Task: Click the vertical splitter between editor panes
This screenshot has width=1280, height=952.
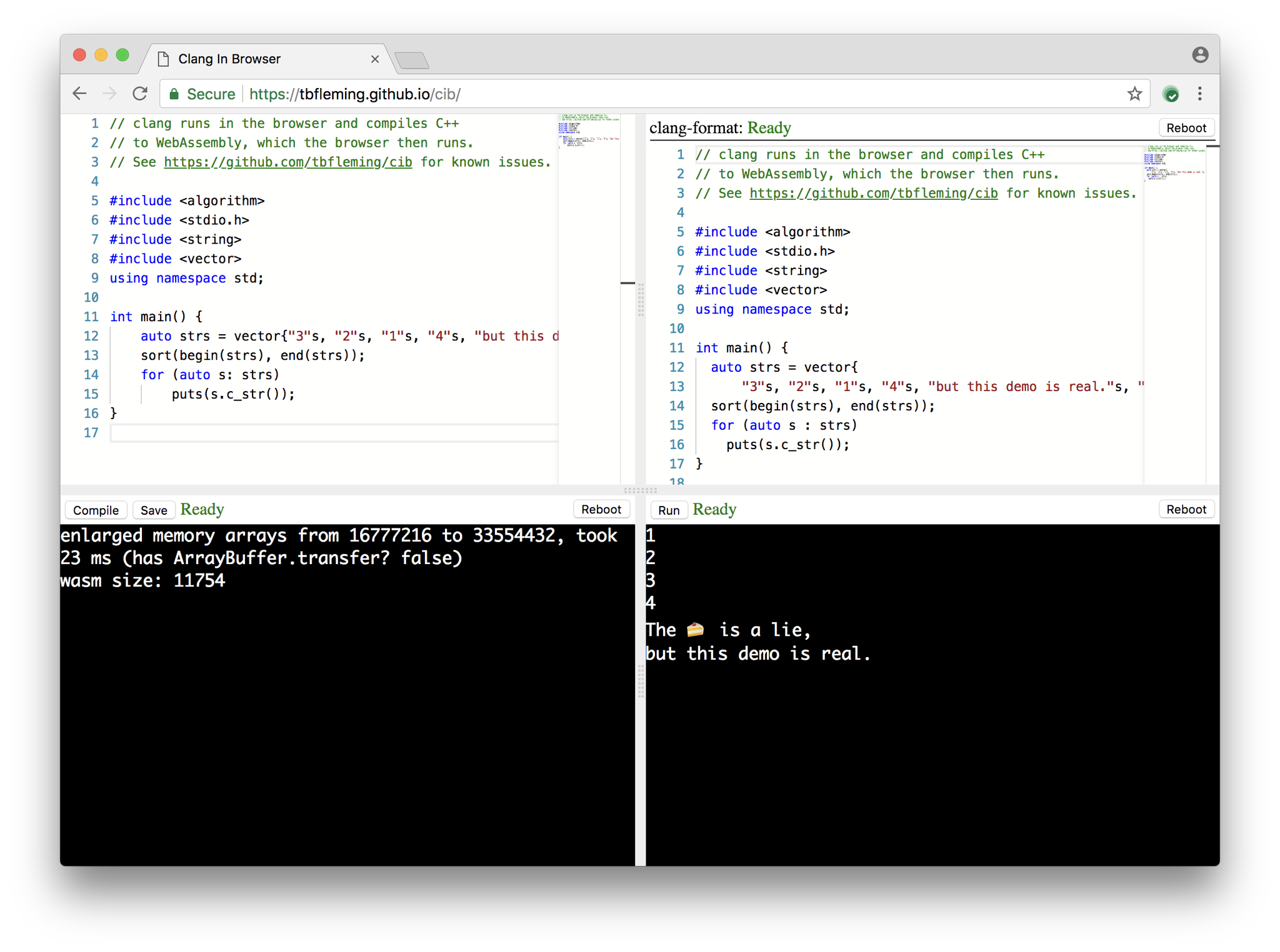Action: (x=641, y=300)
